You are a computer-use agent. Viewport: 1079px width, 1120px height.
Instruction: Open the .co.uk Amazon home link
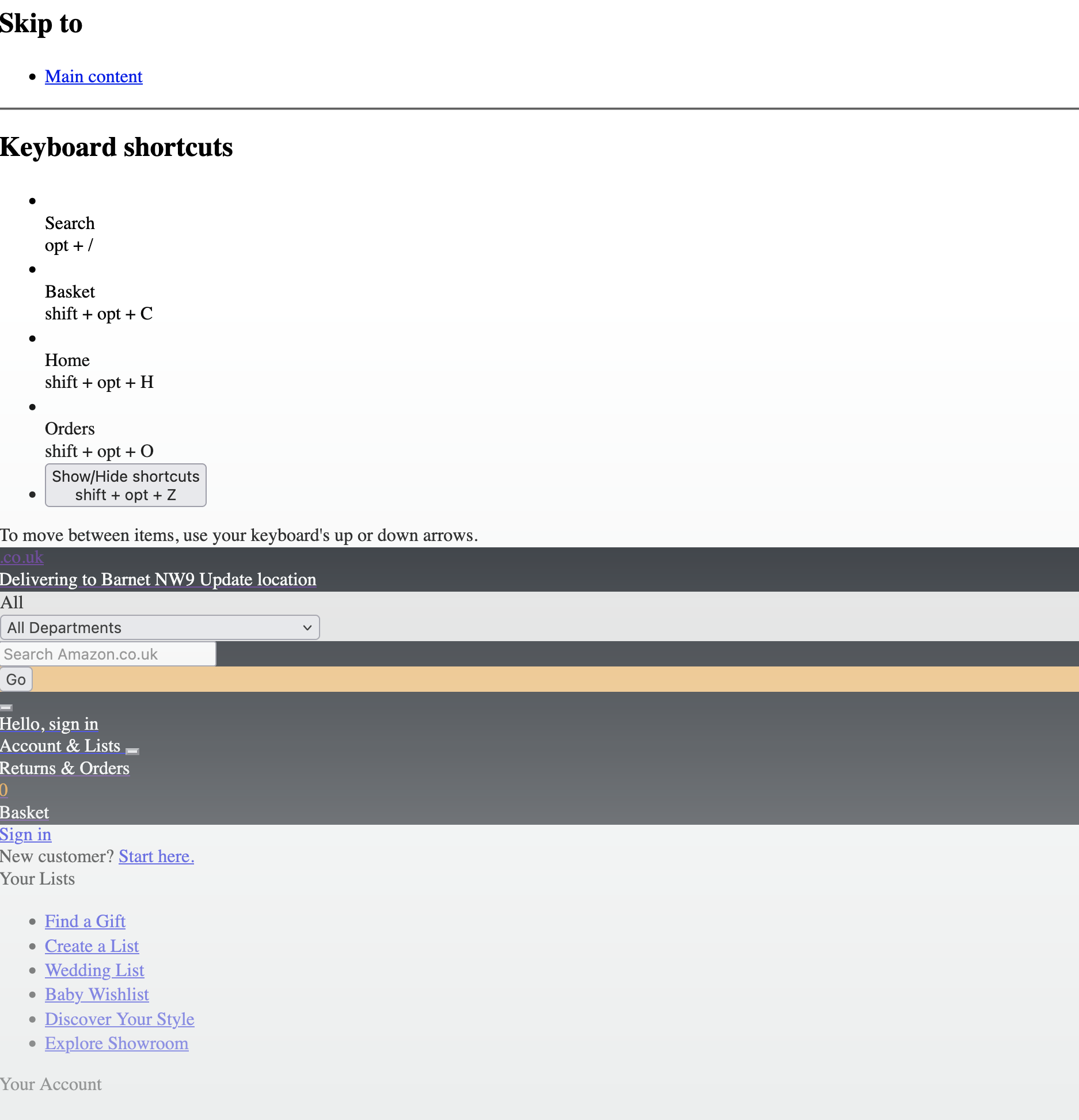coord(22,557)
